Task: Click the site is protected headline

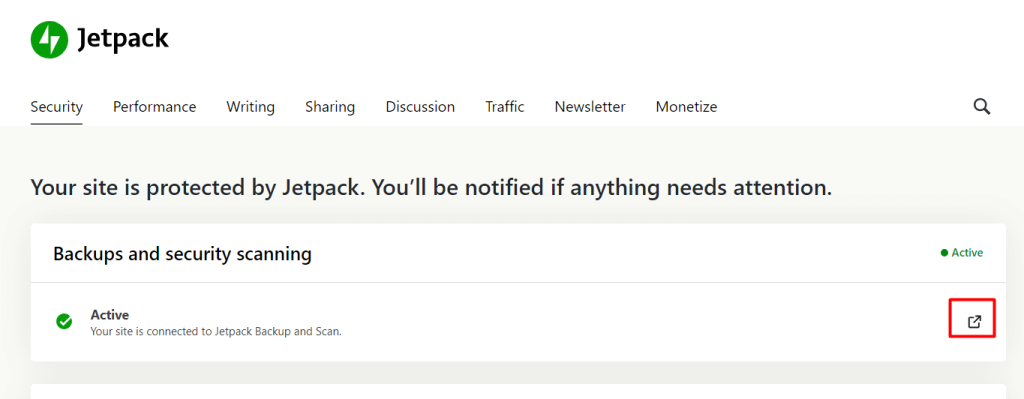Action: tap(431, 188)
